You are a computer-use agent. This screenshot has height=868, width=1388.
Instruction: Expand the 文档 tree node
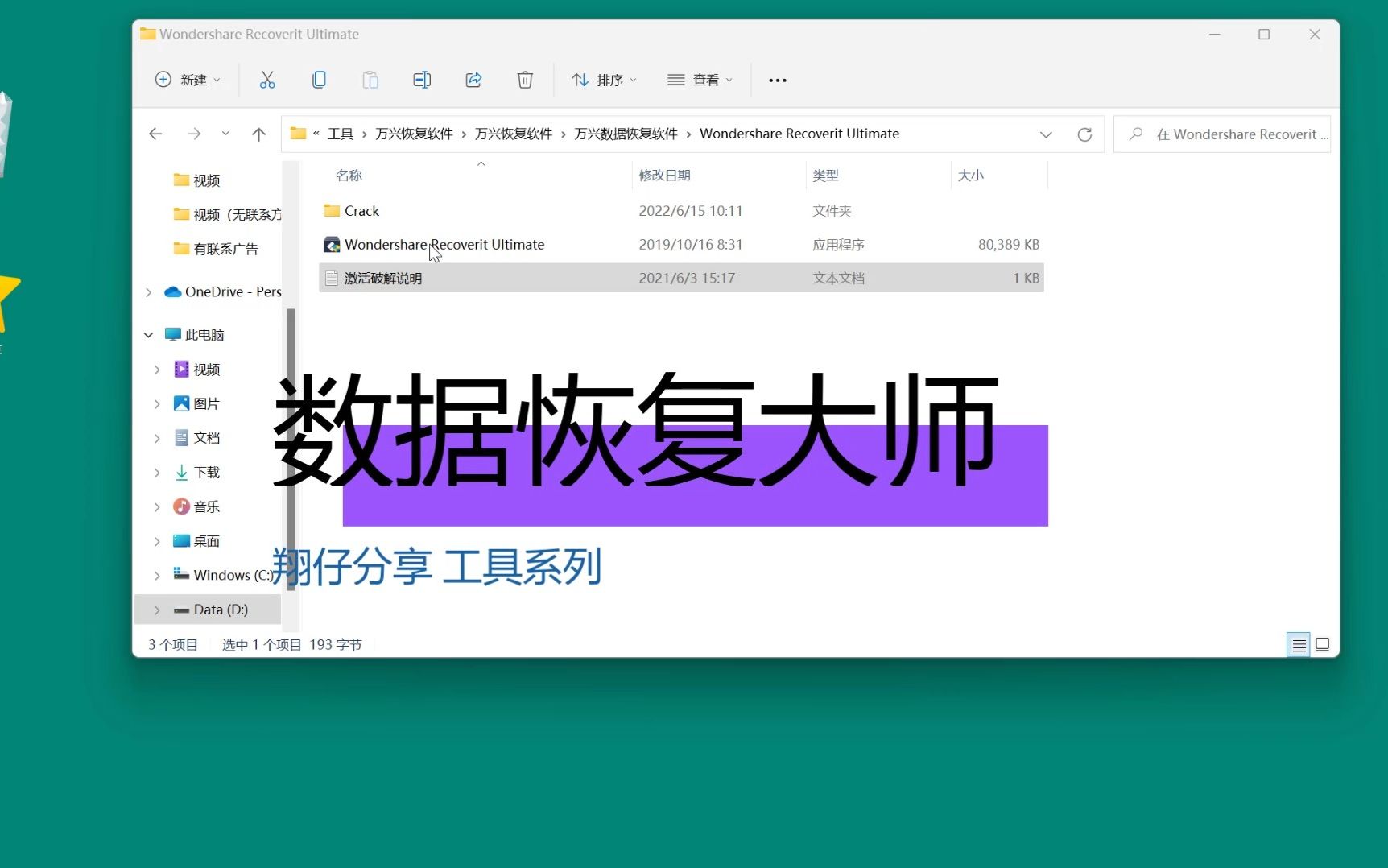point(157,438)
